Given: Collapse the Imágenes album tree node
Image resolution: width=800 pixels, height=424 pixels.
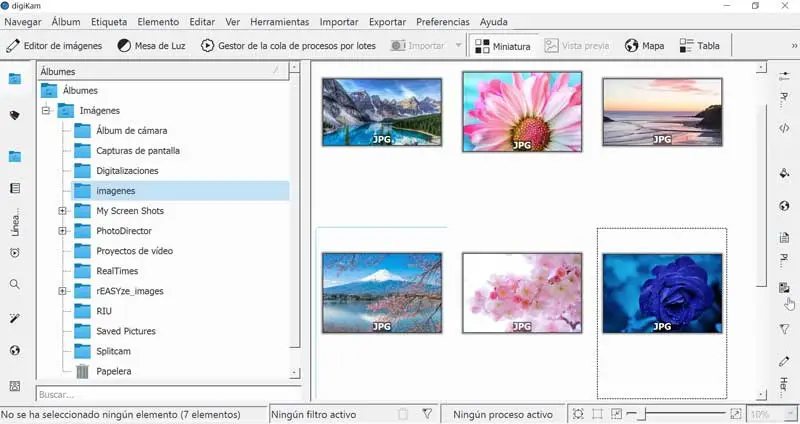Looking at the screenshot, I should [x=46, y=110].
